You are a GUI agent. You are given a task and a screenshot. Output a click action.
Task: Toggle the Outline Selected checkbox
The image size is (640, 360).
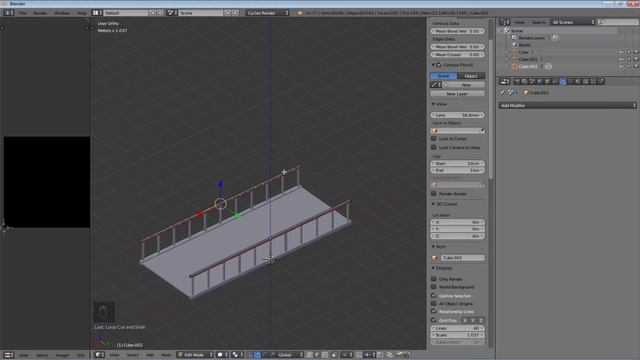click(434, 296)
